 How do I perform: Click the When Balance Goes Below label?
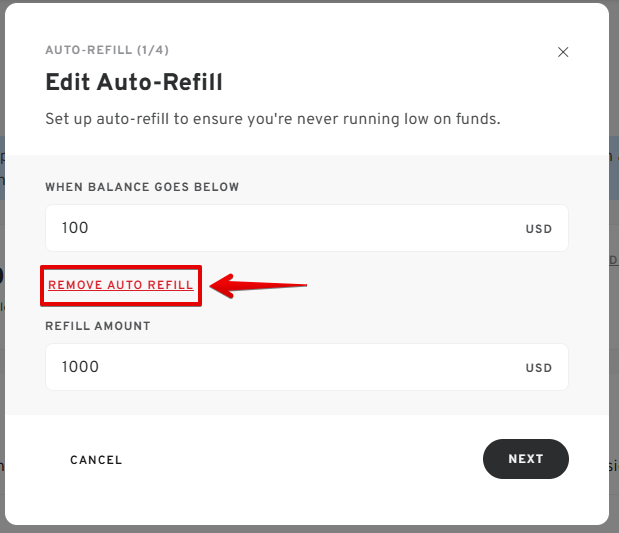tap(142, 187)
